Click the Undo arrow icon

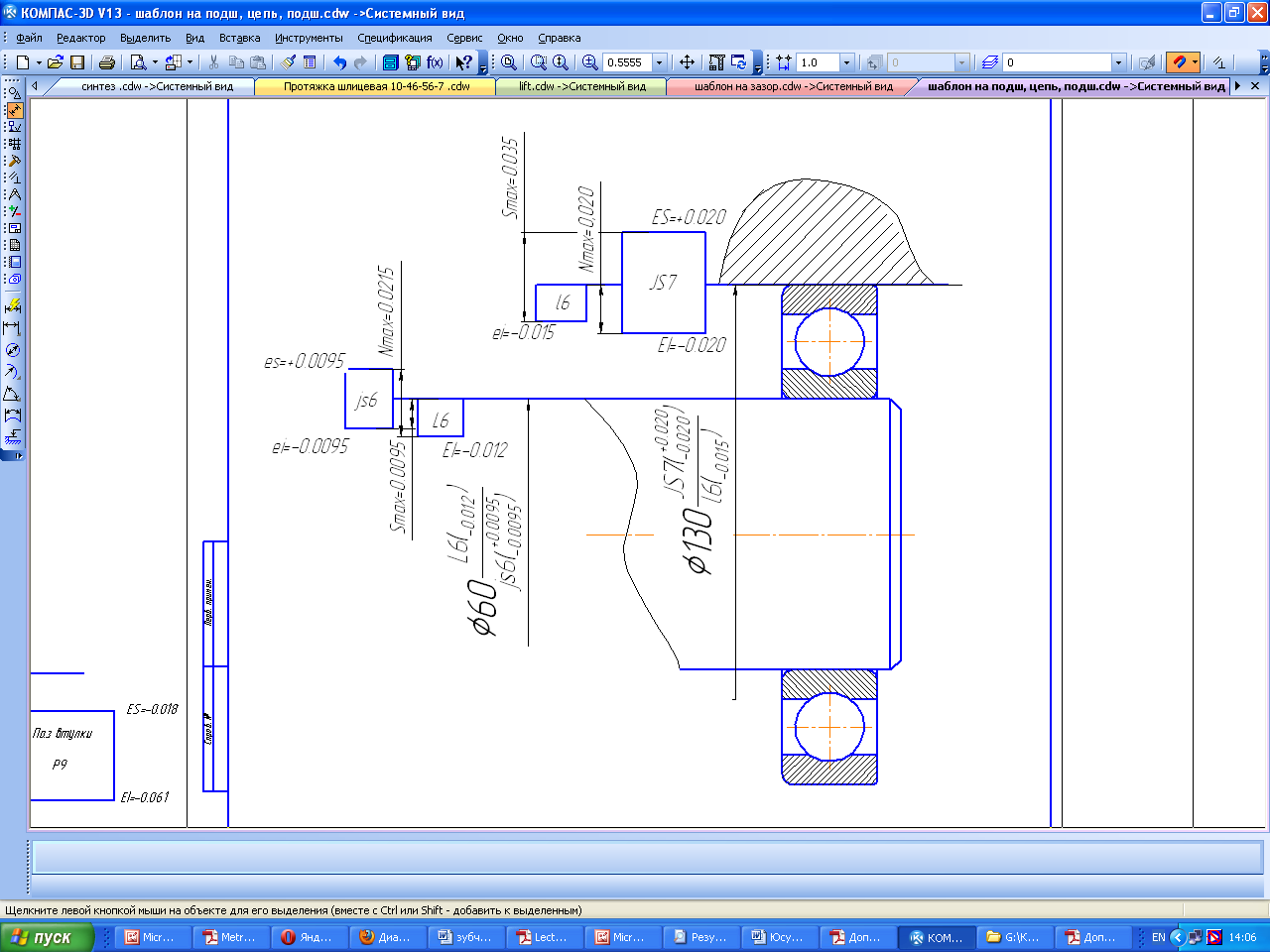click(x=339, y=62)
